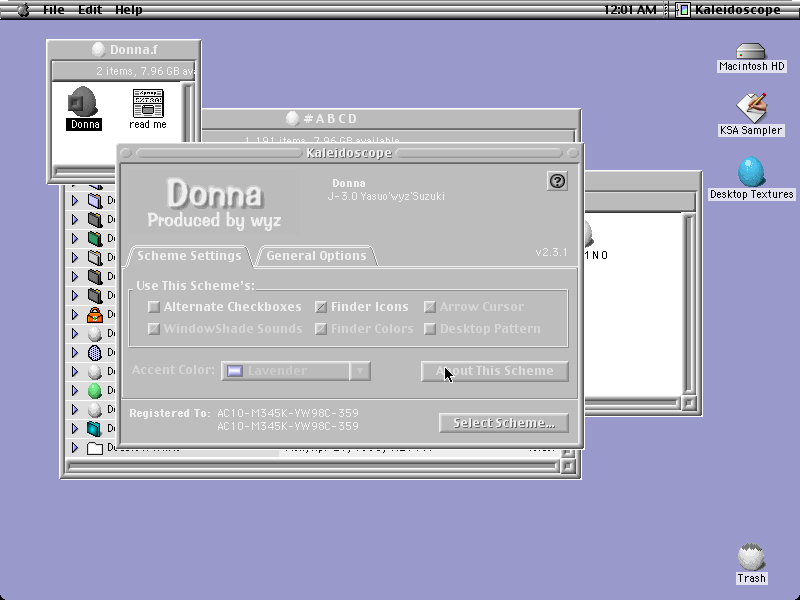This screenshot has height=600, width=800.
Task: Click the egg icon in Donna.f title bar
Action: coord(98,49)
